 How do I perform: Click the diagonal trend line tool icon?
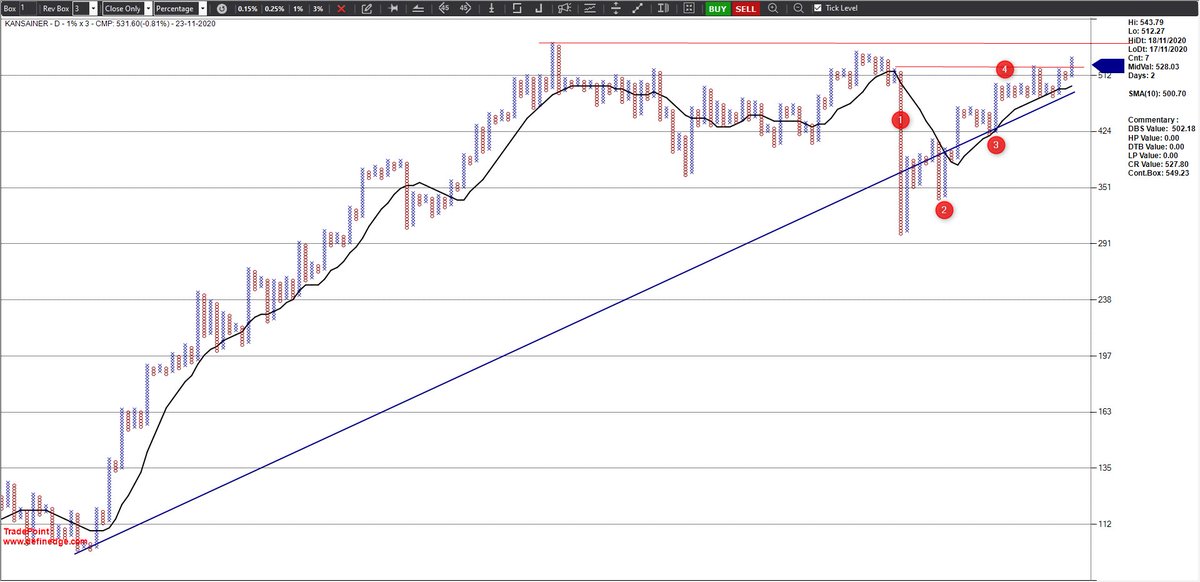click(x=638, y=8)
